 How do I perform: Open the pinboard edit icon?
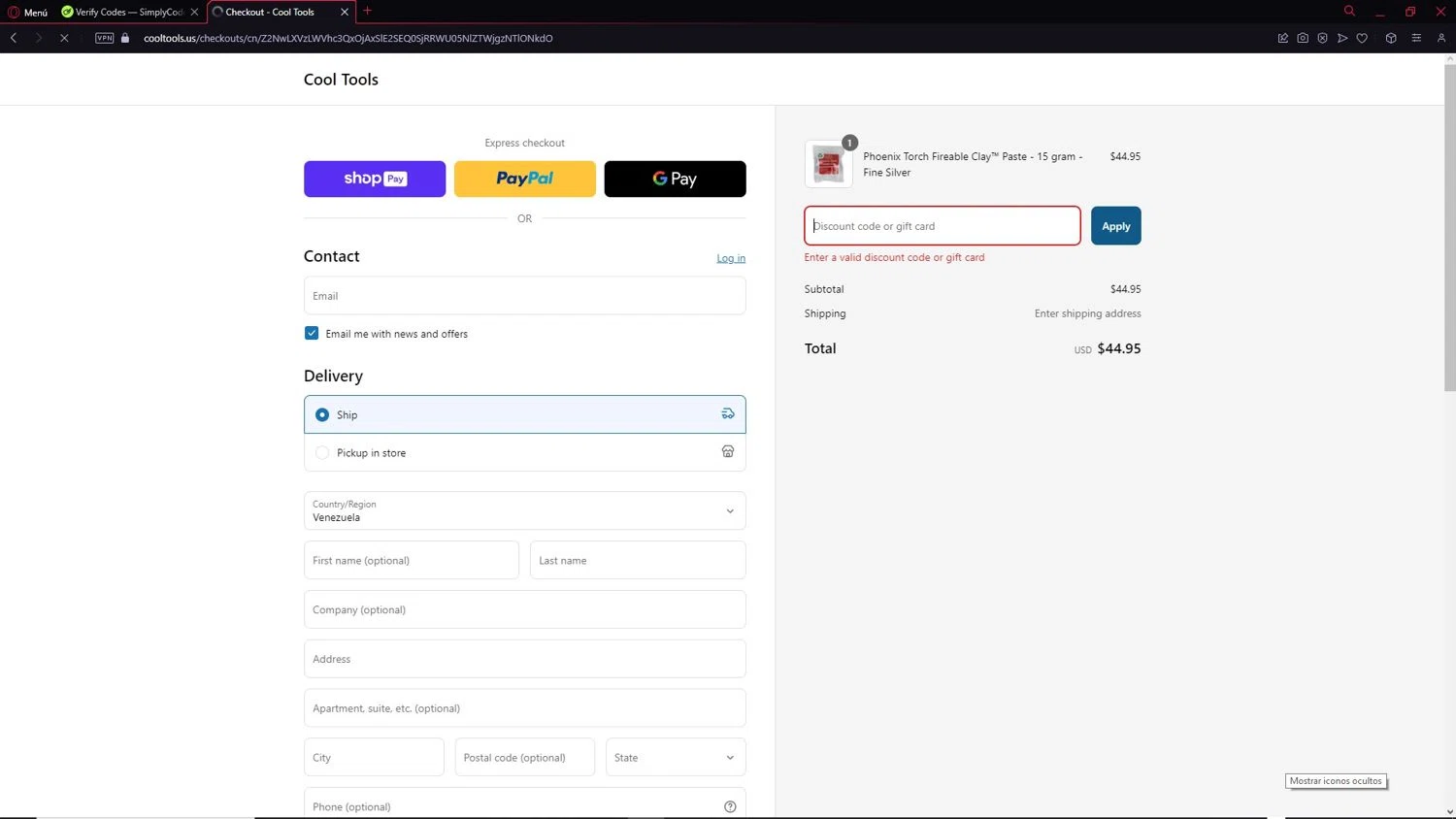click(x=1283, y=38)
